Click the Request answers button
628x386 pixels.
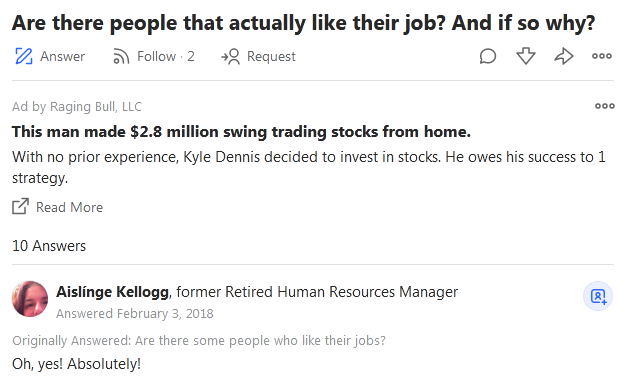click(271, 56)
